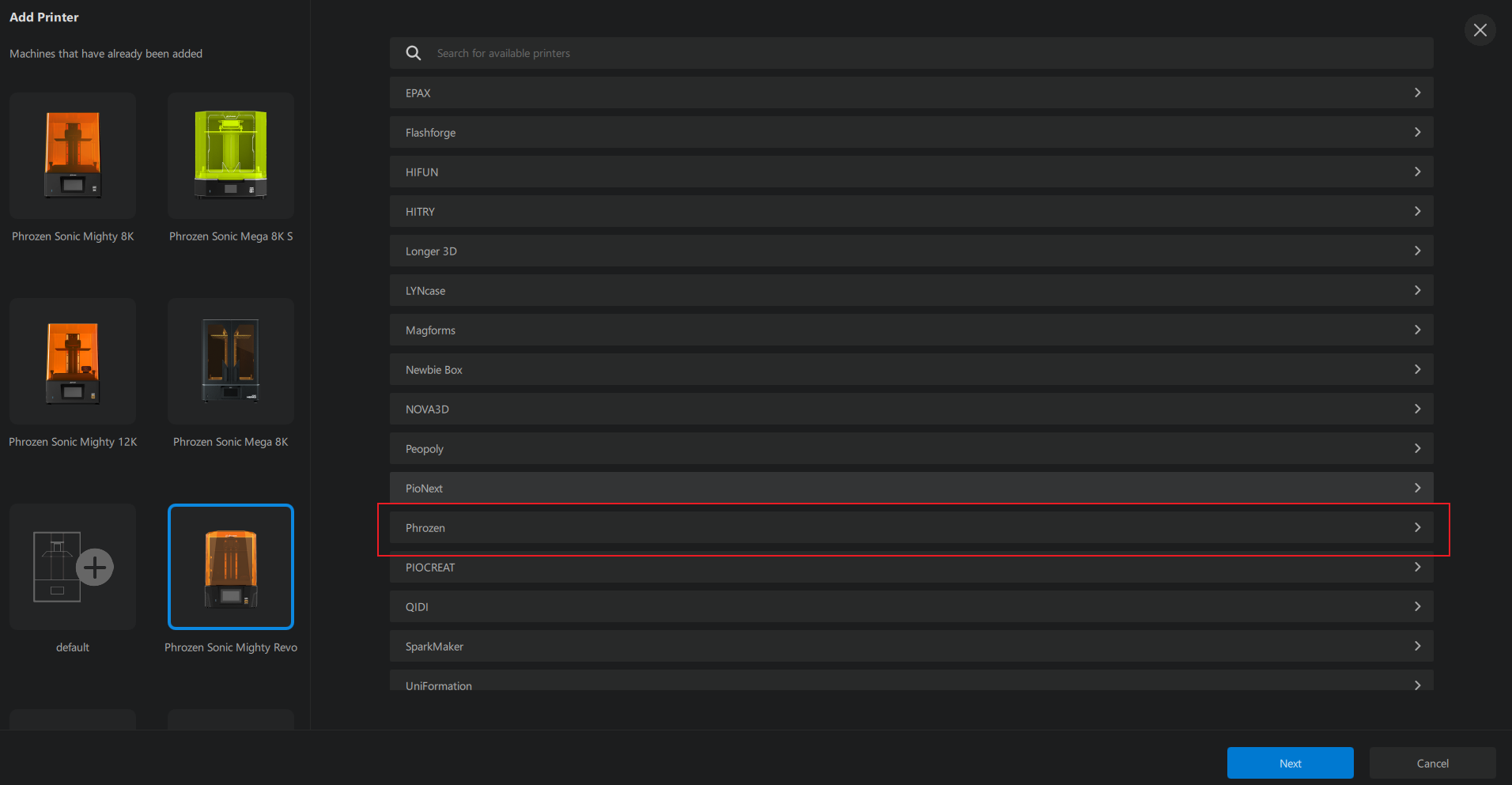Open the Longer 3D manufacturer row
The width and height of the screenshot is (1512, 785).
point(911,251)
